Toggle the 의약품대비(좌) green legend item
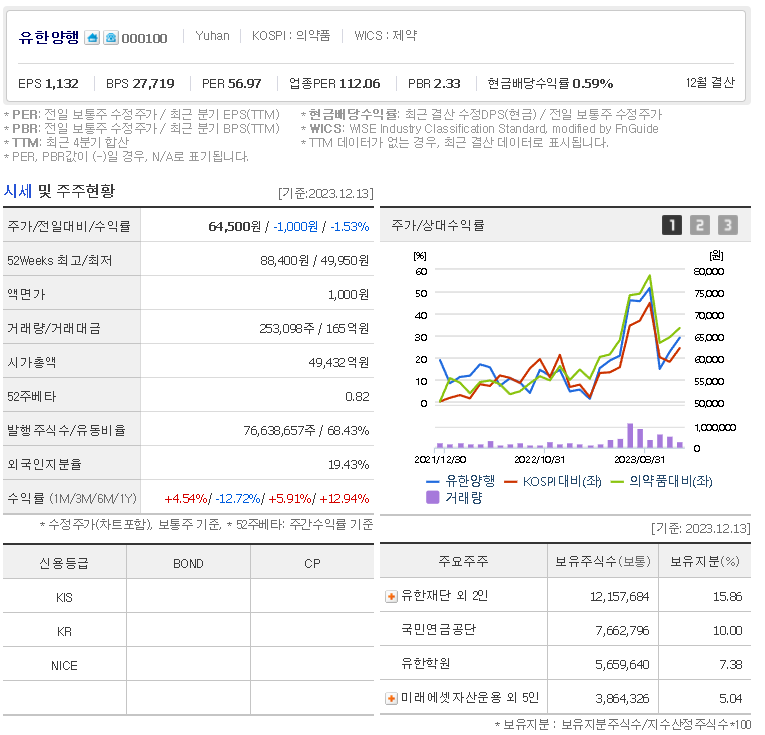 [661, 481]
